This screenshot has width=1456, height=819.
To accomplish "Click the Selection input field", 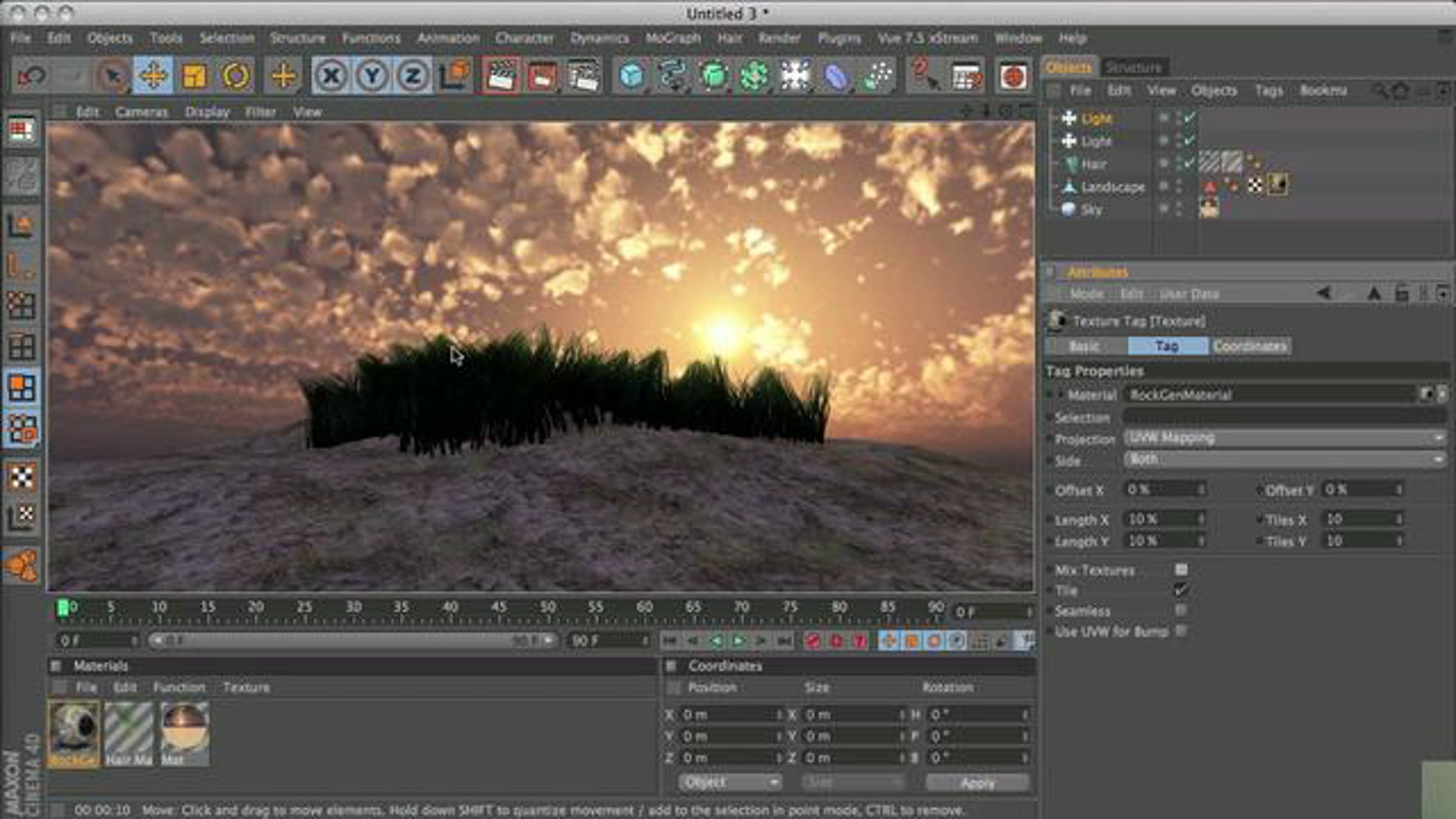I will pyautogui.click(x=1284, y=417).
